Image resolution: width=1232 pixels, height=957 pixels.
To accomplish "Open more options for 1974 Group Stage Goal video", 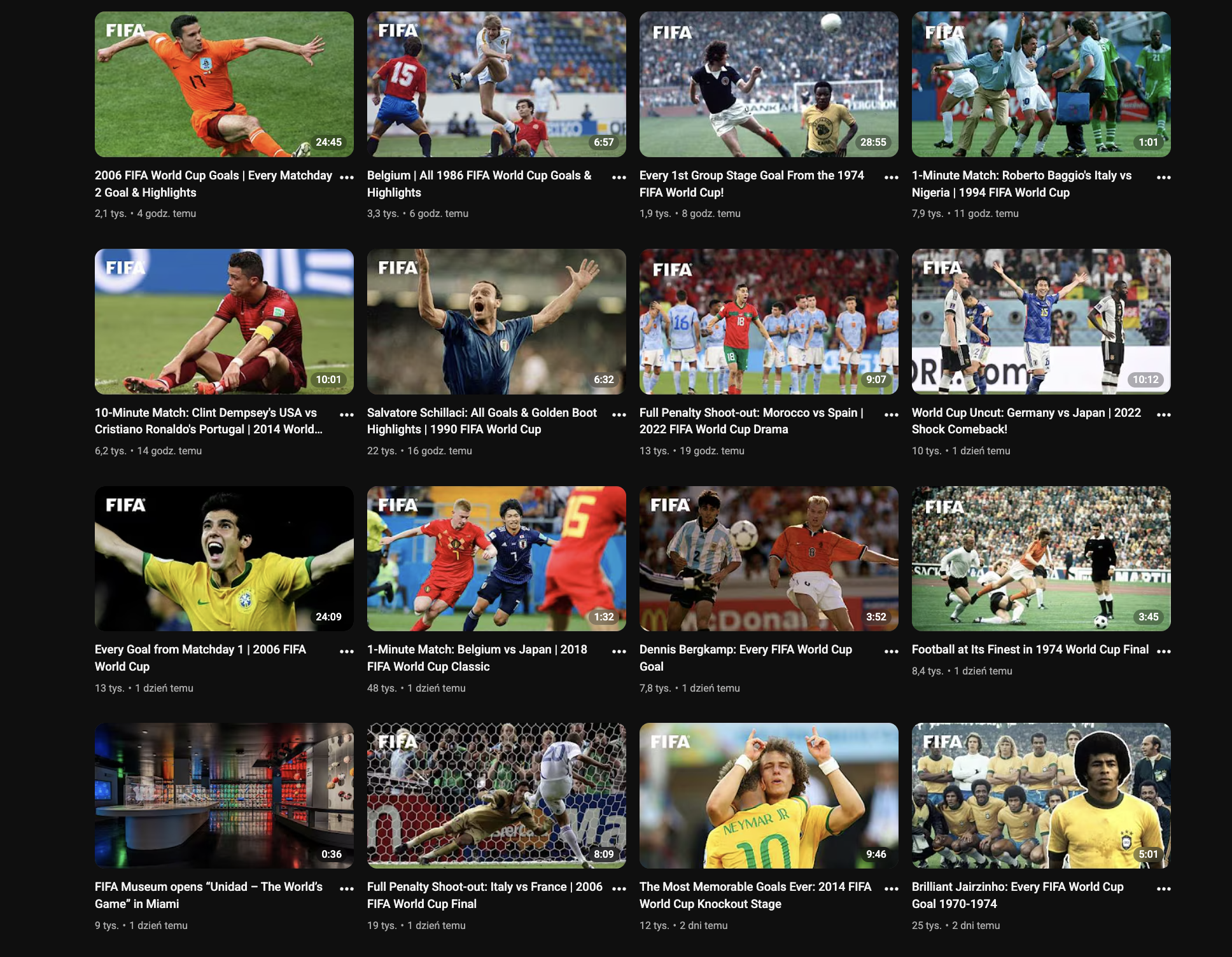I will coord(891,178).
